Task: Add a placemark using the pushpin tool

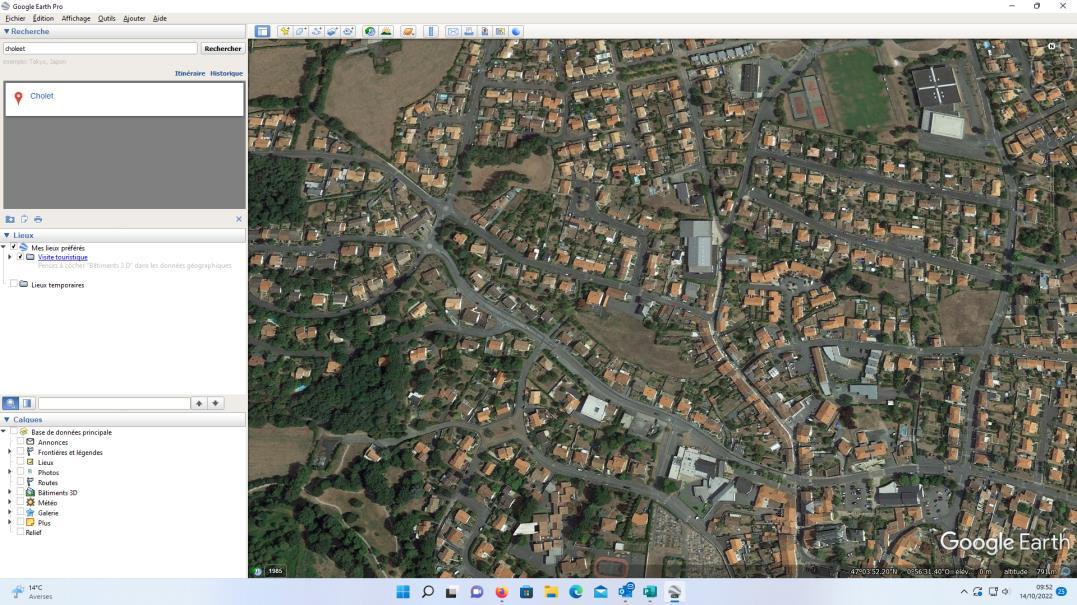Action: pyautogui.click(x=284, y=32)
